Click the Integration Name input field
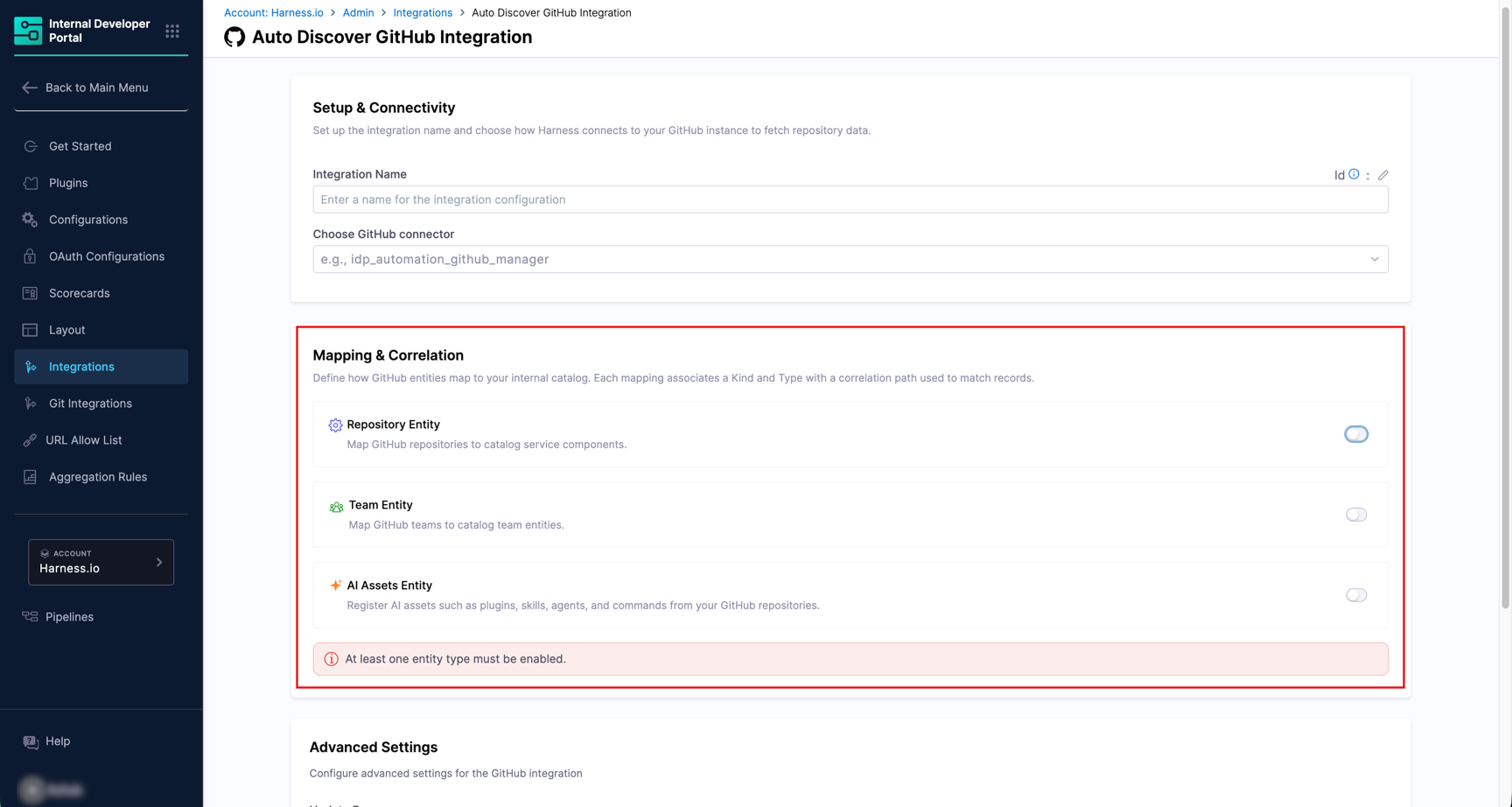Image resolution: width=1512 pixels, height=807 pixels. (850, 200)
